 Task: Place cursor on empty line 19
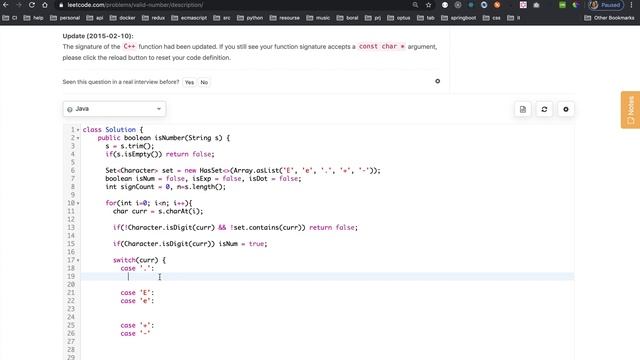click(x=327, y=276)
